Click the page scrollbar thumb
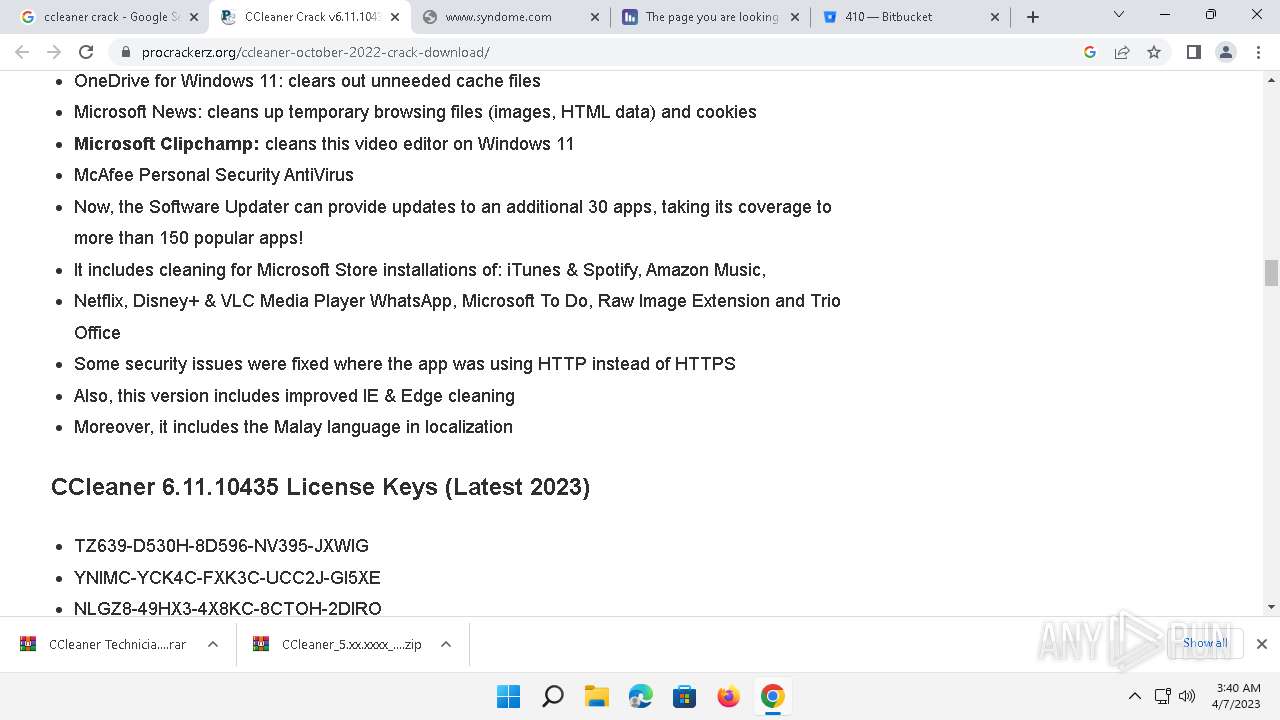Viewport: 1280px width, 720px height. pyautogui.click(x=1271, y=272)
